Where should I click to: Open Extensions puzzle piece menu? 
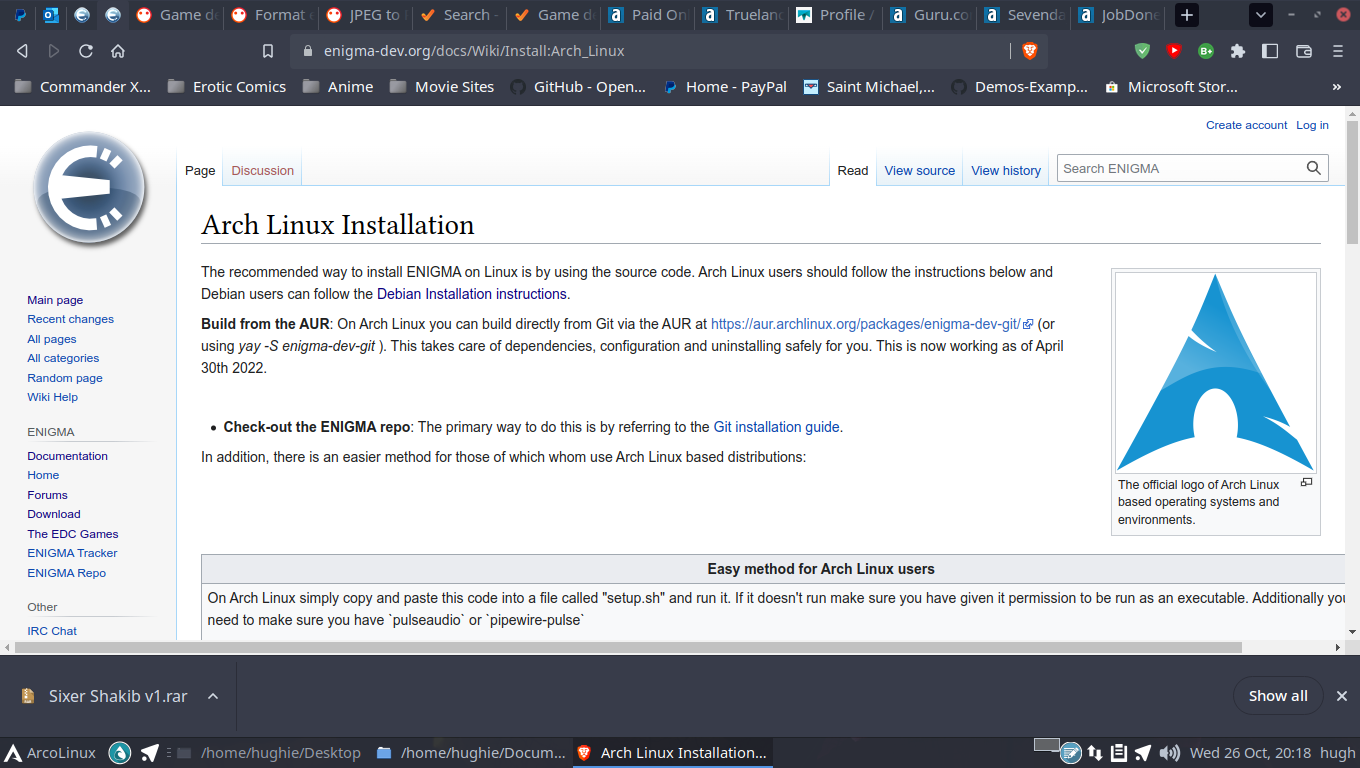1238,51
